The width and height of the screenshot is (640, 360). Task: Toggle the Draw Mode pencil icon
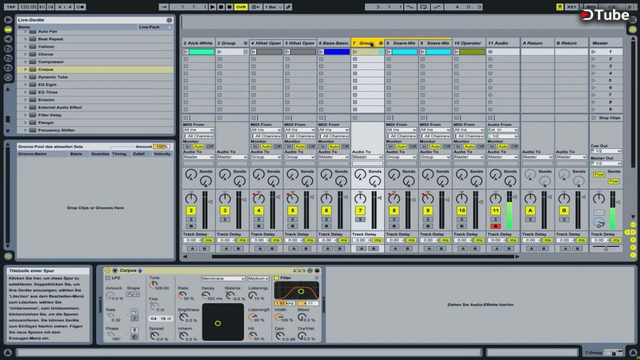[x=288, y=7]
